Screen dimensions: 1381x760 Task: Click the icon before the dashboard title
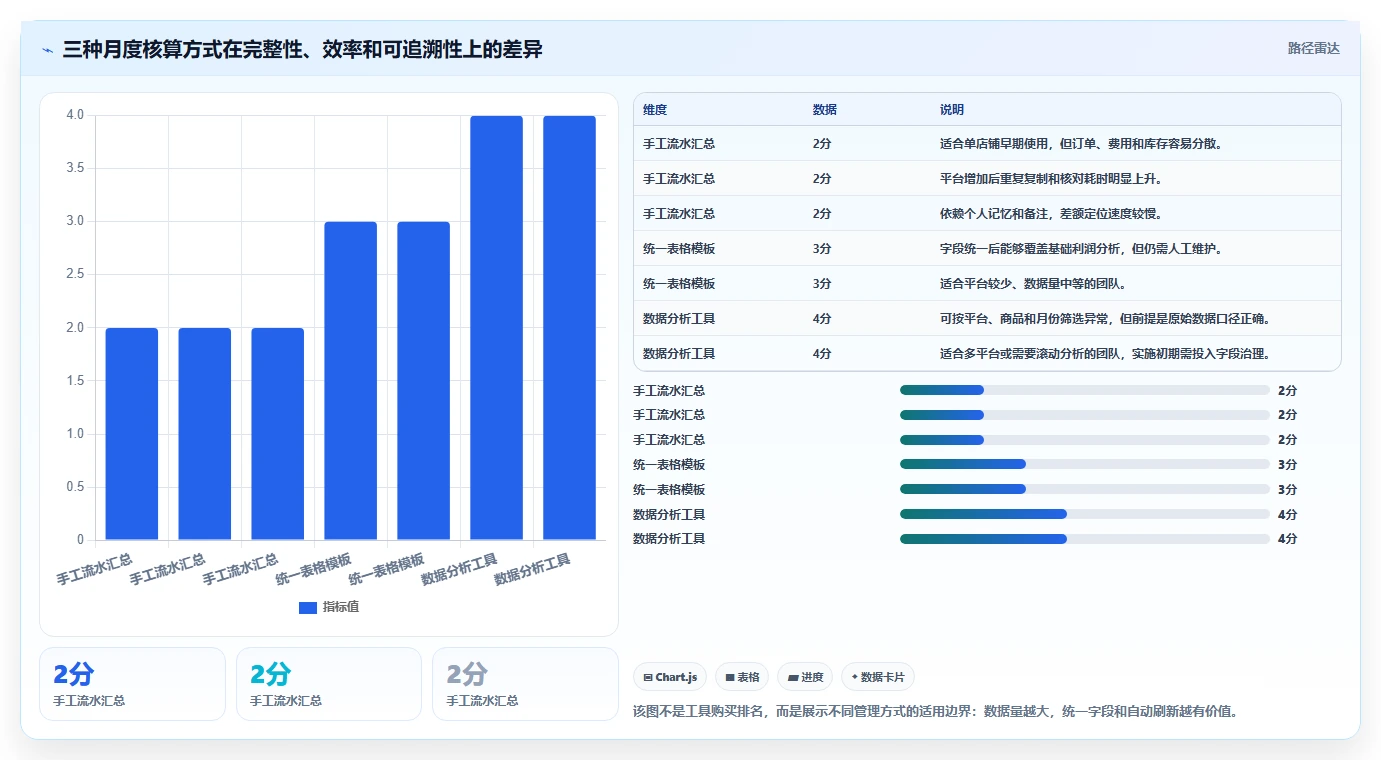coord(48,49)
